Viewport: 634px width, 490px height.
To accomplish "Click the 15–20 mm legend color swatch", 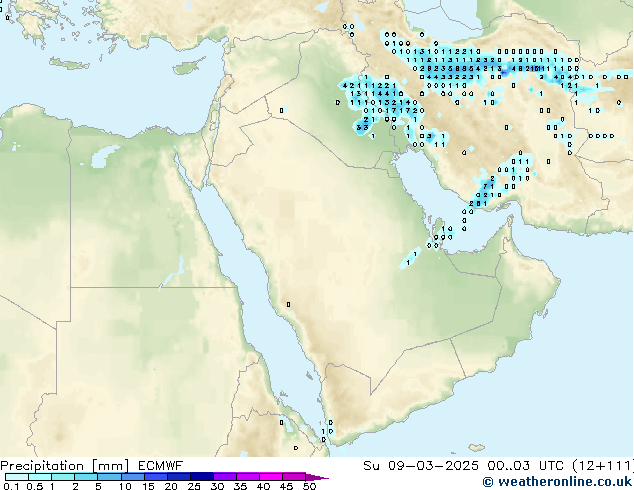I will point(155,477).
